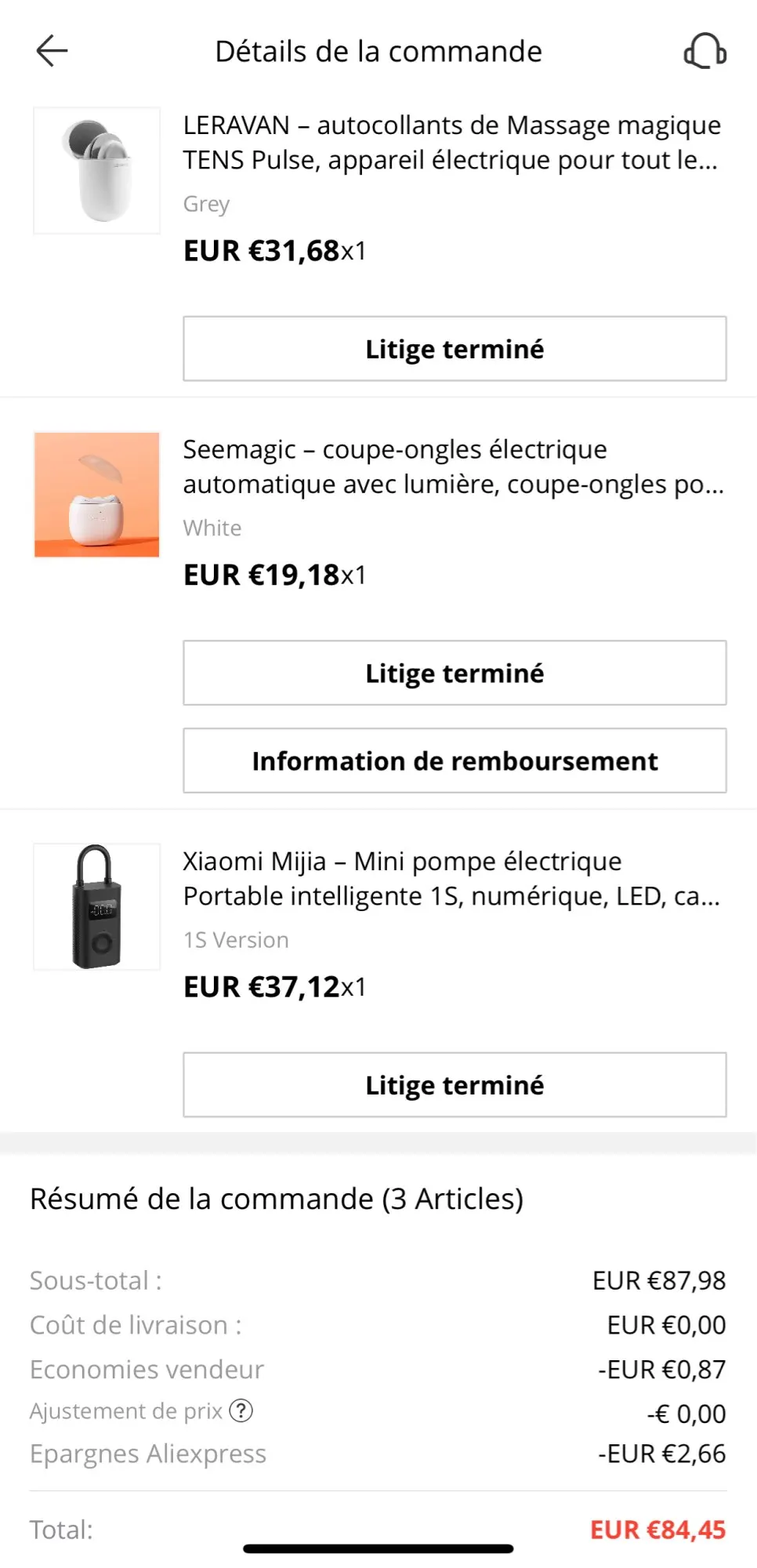
Task: Open Xiaomi Mijia pump product thumbnail
Action: point(96,906)
